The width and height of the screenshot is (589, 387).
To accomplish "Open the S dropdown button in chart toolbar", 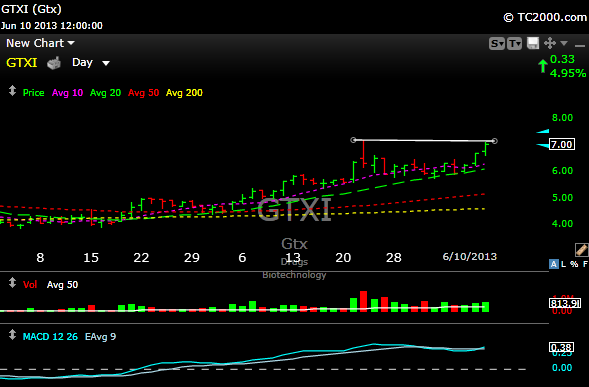I will tap(496, 44).
